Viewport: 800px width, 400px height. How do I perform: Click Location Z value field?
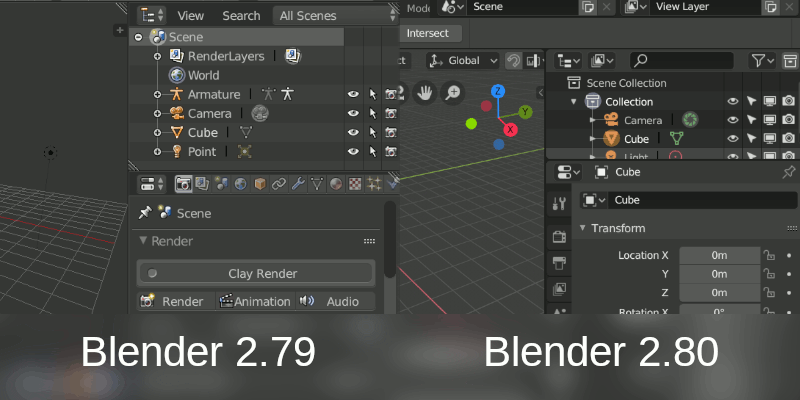[719, 292]
